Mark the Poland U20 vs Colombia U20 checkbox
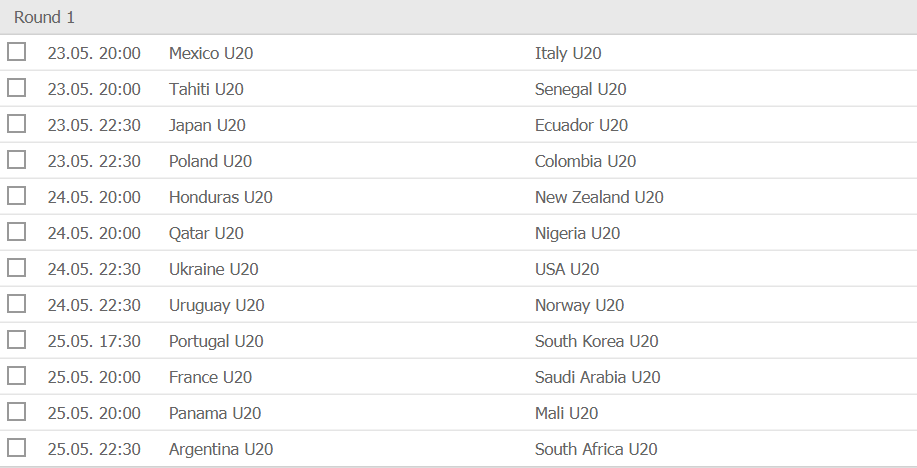 [16, 160]
